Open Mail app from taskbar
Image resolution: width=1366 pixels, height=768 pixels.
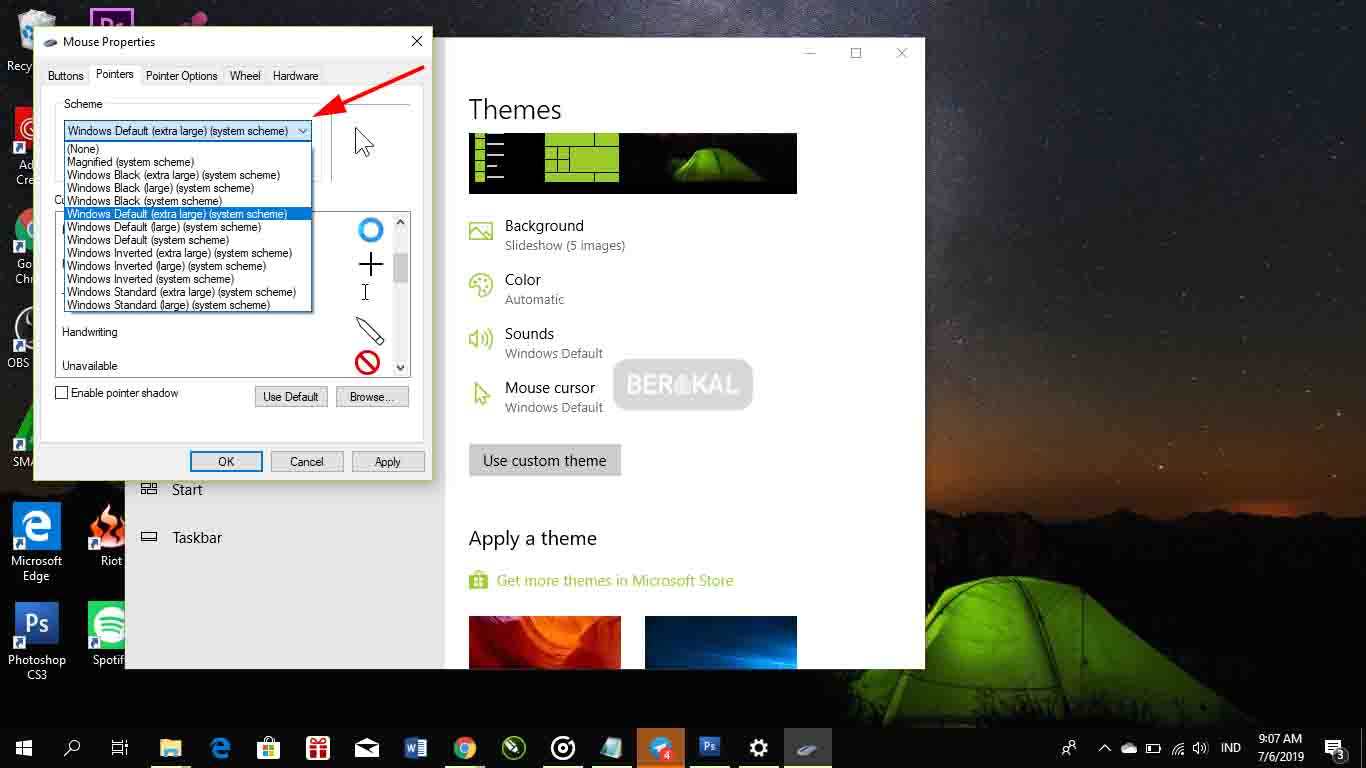point(367,748)
